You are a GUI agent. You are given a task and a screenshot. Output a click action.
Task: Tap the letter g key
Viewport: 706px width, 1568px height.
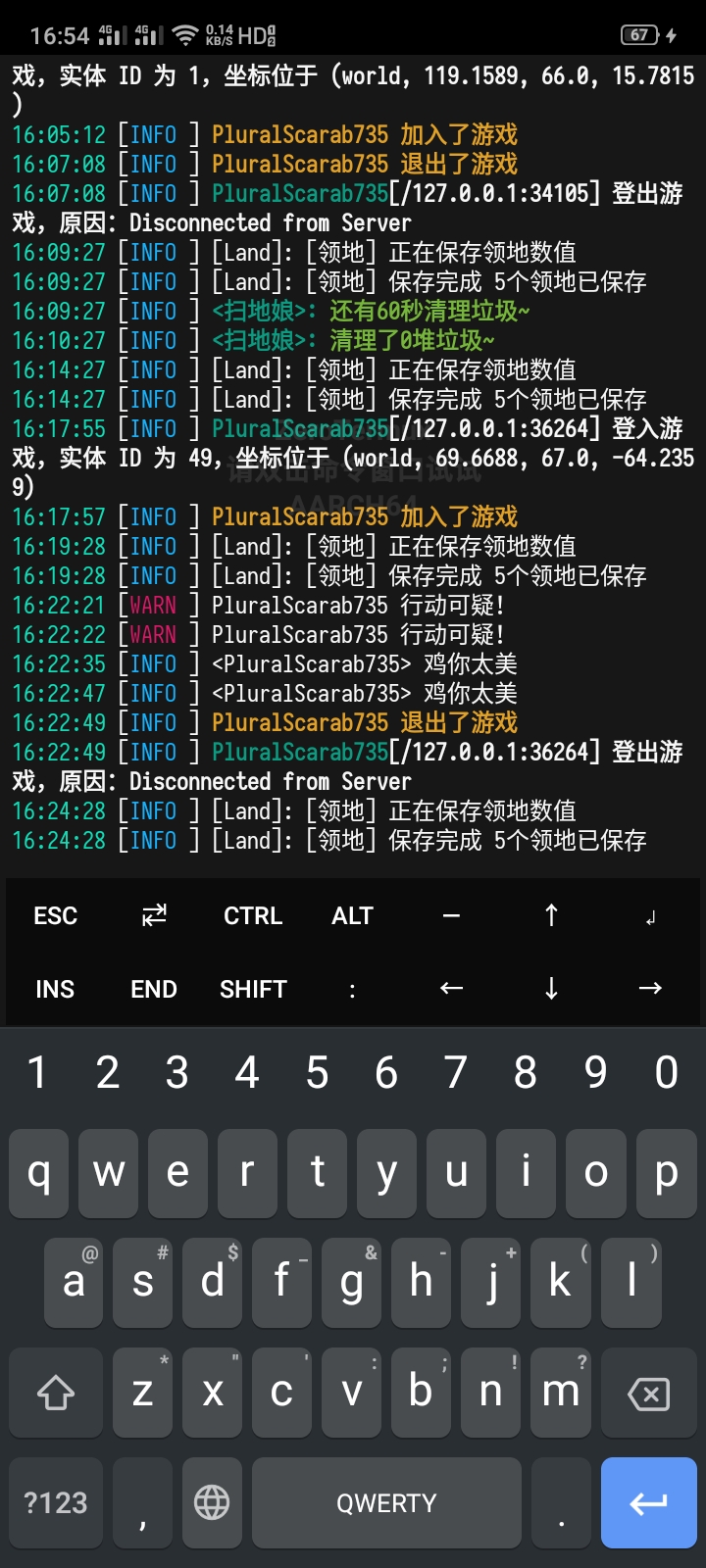point(351,1283)
